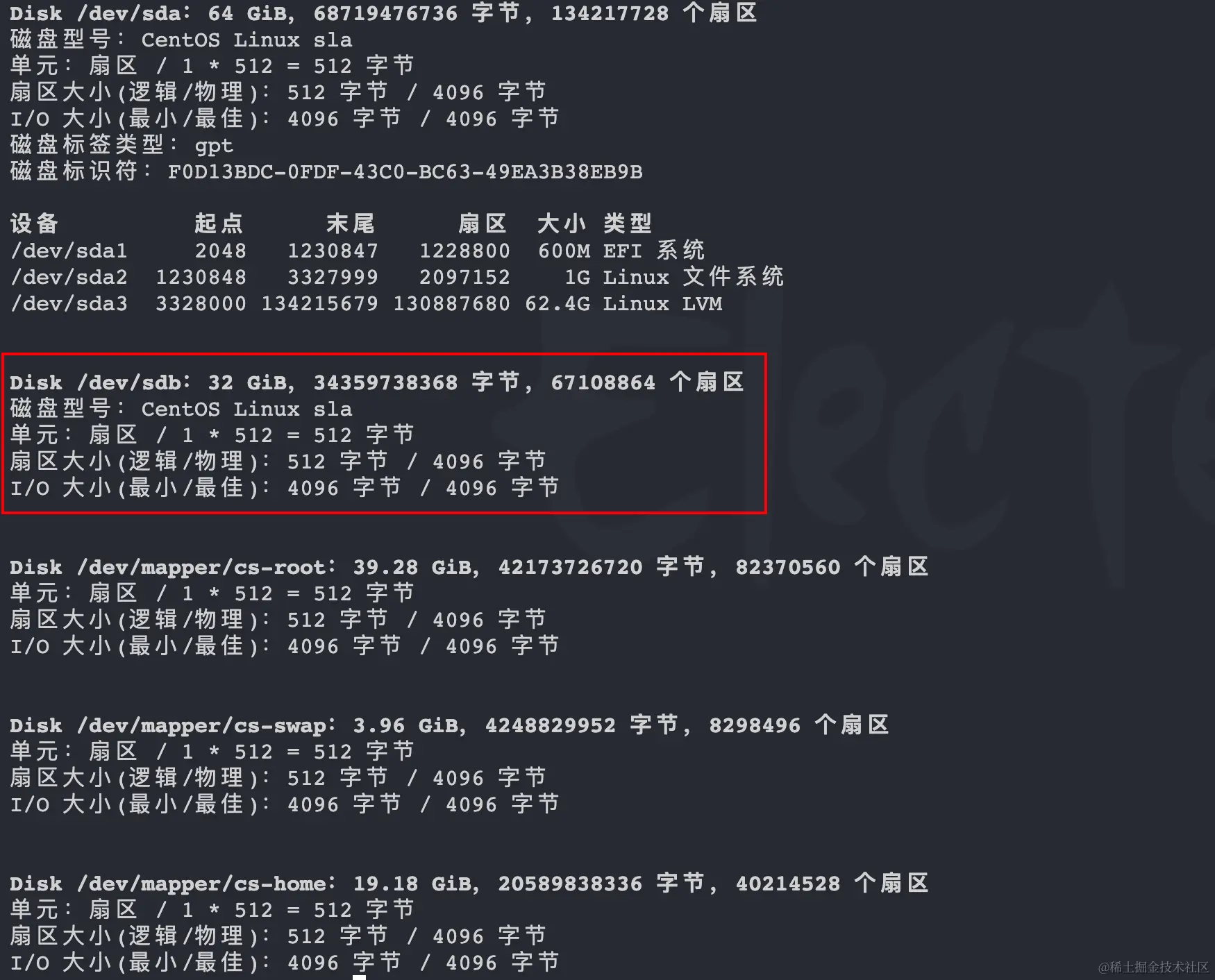1215x980 pixels.
Task: Click the 34359738368 byte count for sdb
Action: pos(385,382)
